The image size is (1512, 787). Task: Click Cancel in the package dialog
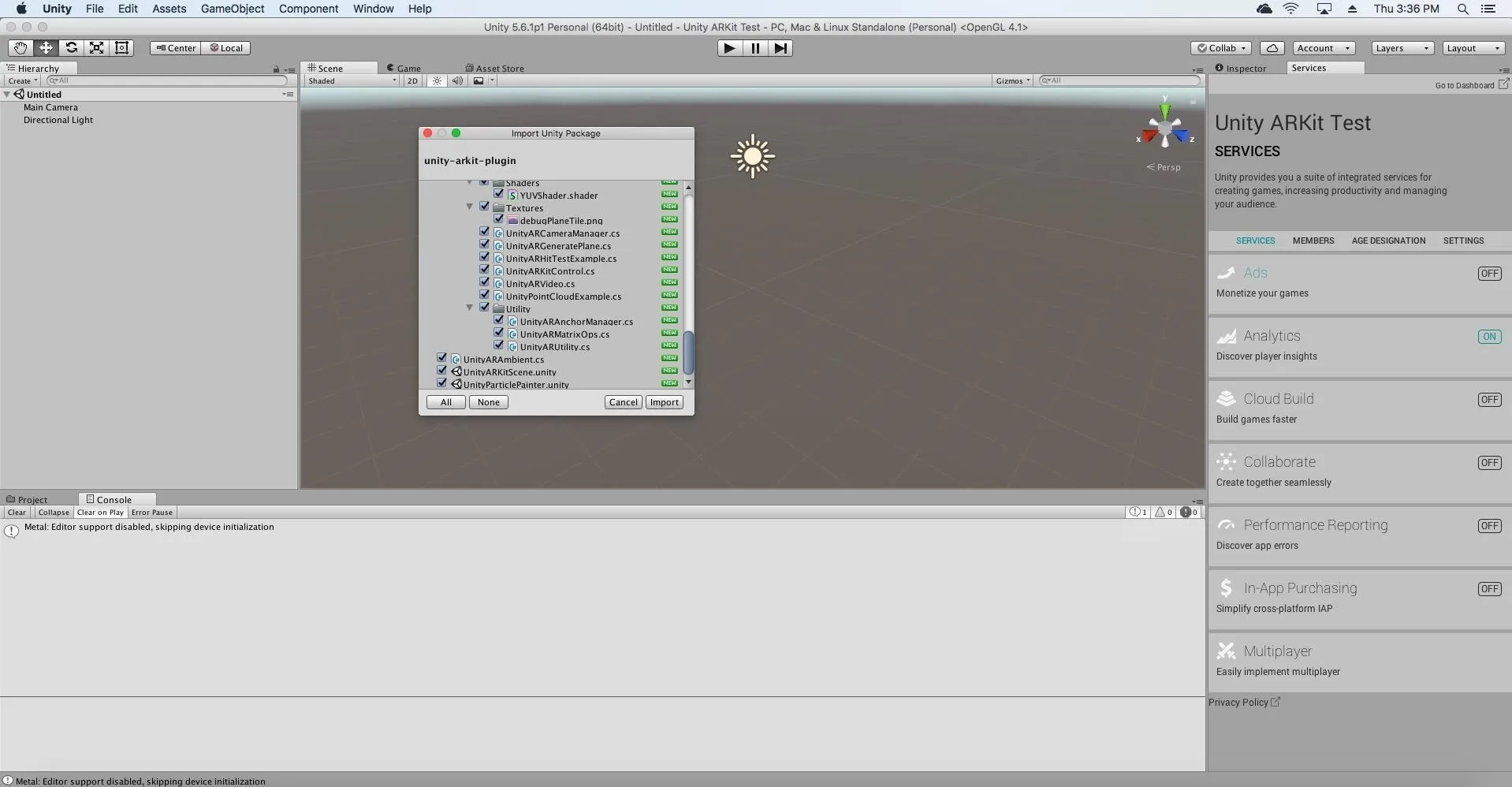(623, 402)
